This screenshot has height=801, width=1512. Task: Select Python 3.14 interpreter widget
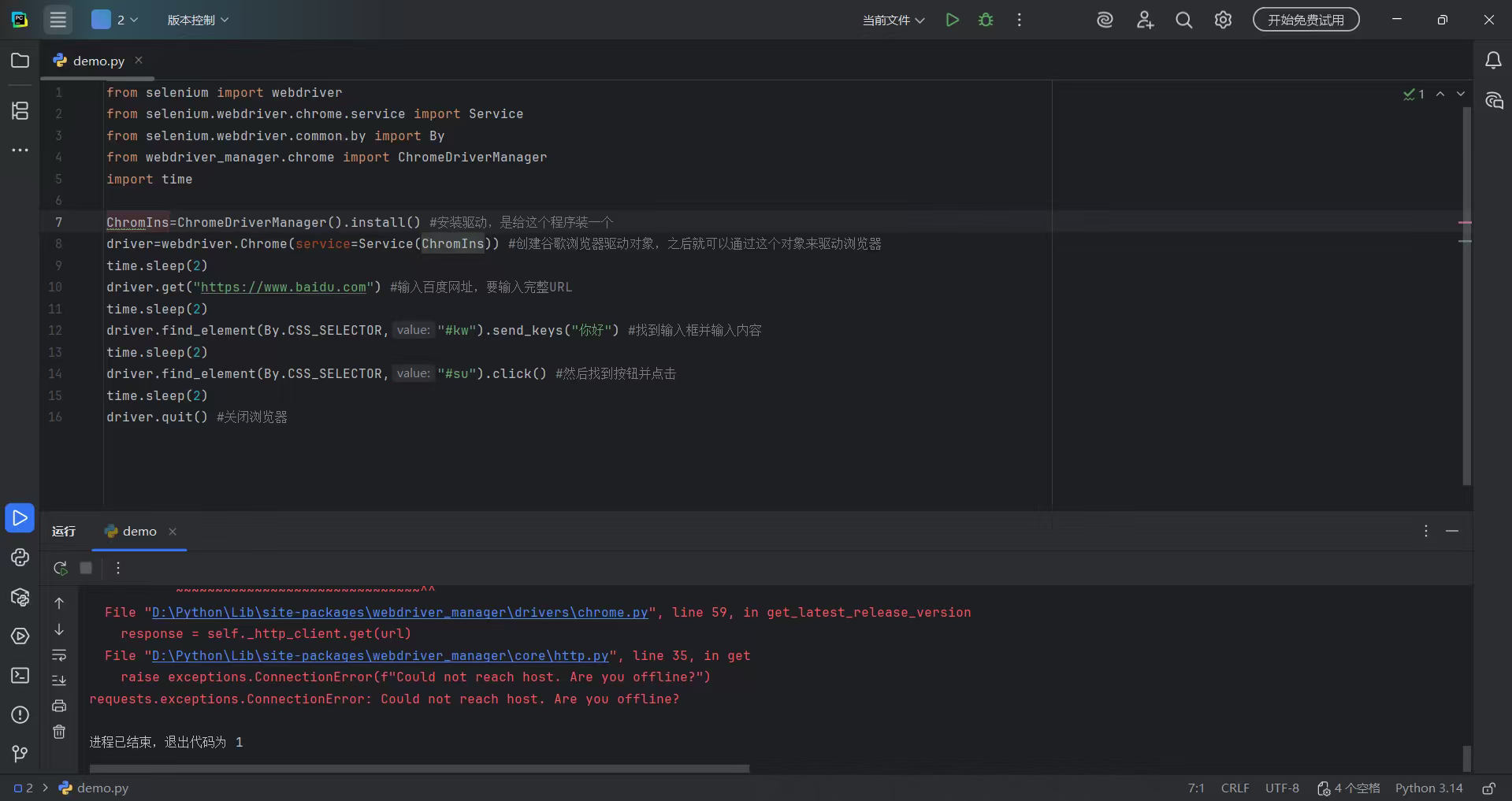pos(1428,788)
